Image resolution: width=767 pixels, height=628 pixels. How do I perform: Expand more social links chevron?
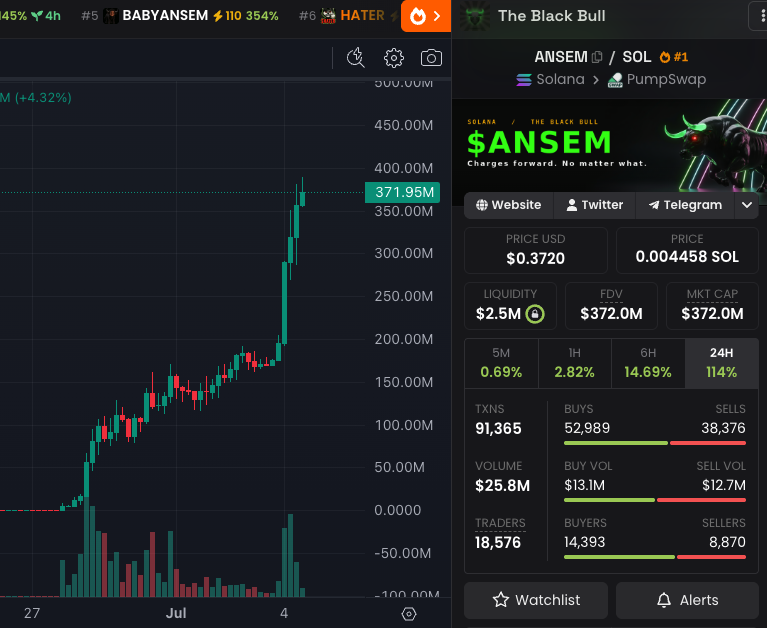pyautogui.click(x=747, y=205)
